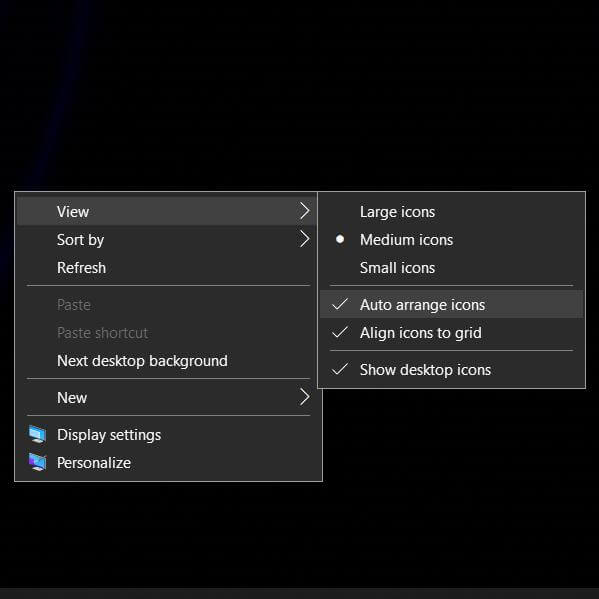The image size is (599, 599).
Task: Toggle Align icons to grid
Action: 452,333
